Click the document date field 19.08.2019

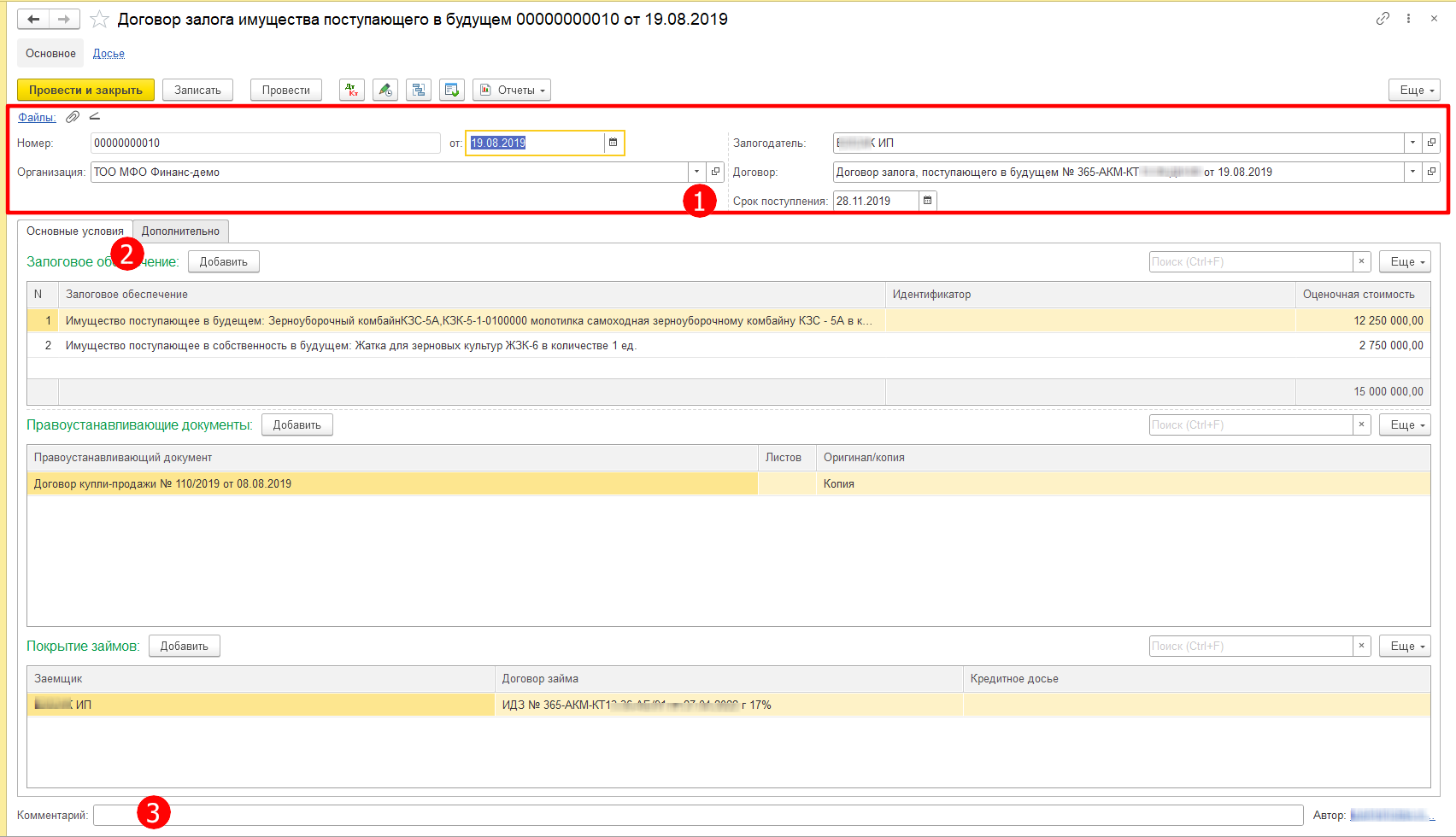535,143
